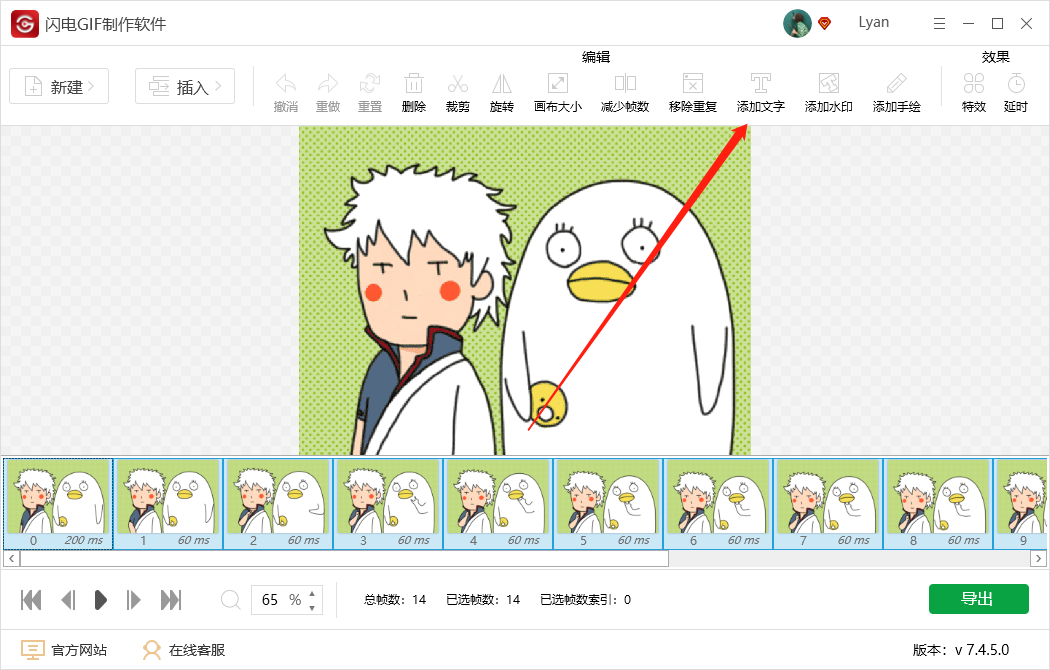Open the hamburger menu next to Lyan
This screenshot has width=1050, height=670.
(x=940, y=23)
